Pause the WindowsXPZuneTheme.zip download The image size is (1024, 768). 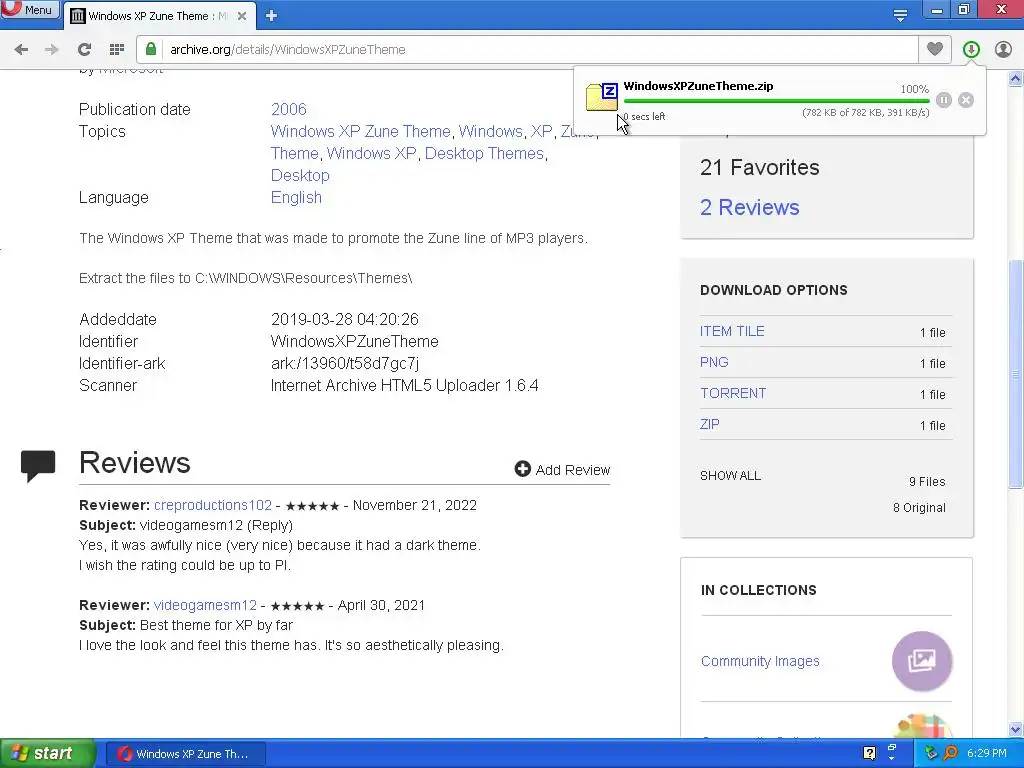point(944,100)
